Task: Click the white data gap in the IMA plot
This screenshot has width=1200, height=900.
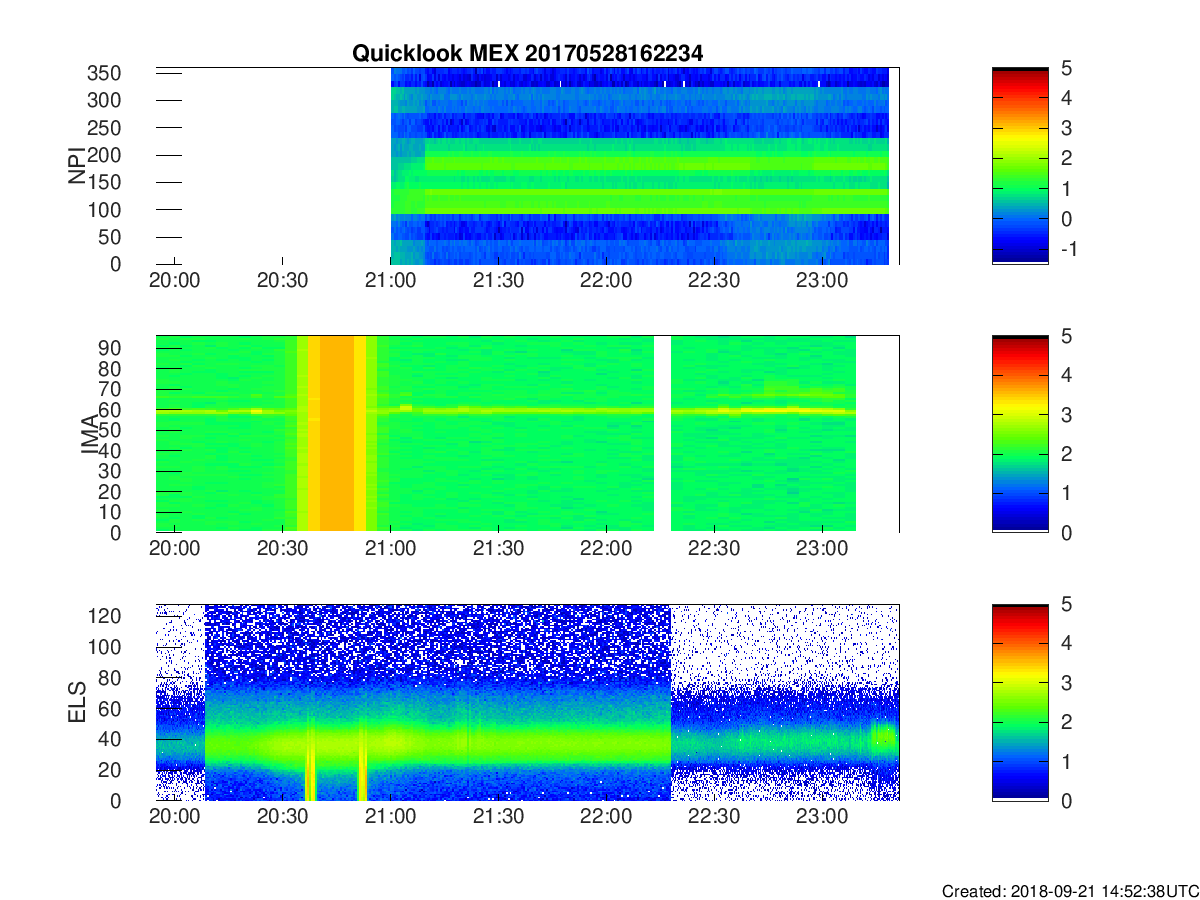Action: pyautogui.click(x=662, y=434)
